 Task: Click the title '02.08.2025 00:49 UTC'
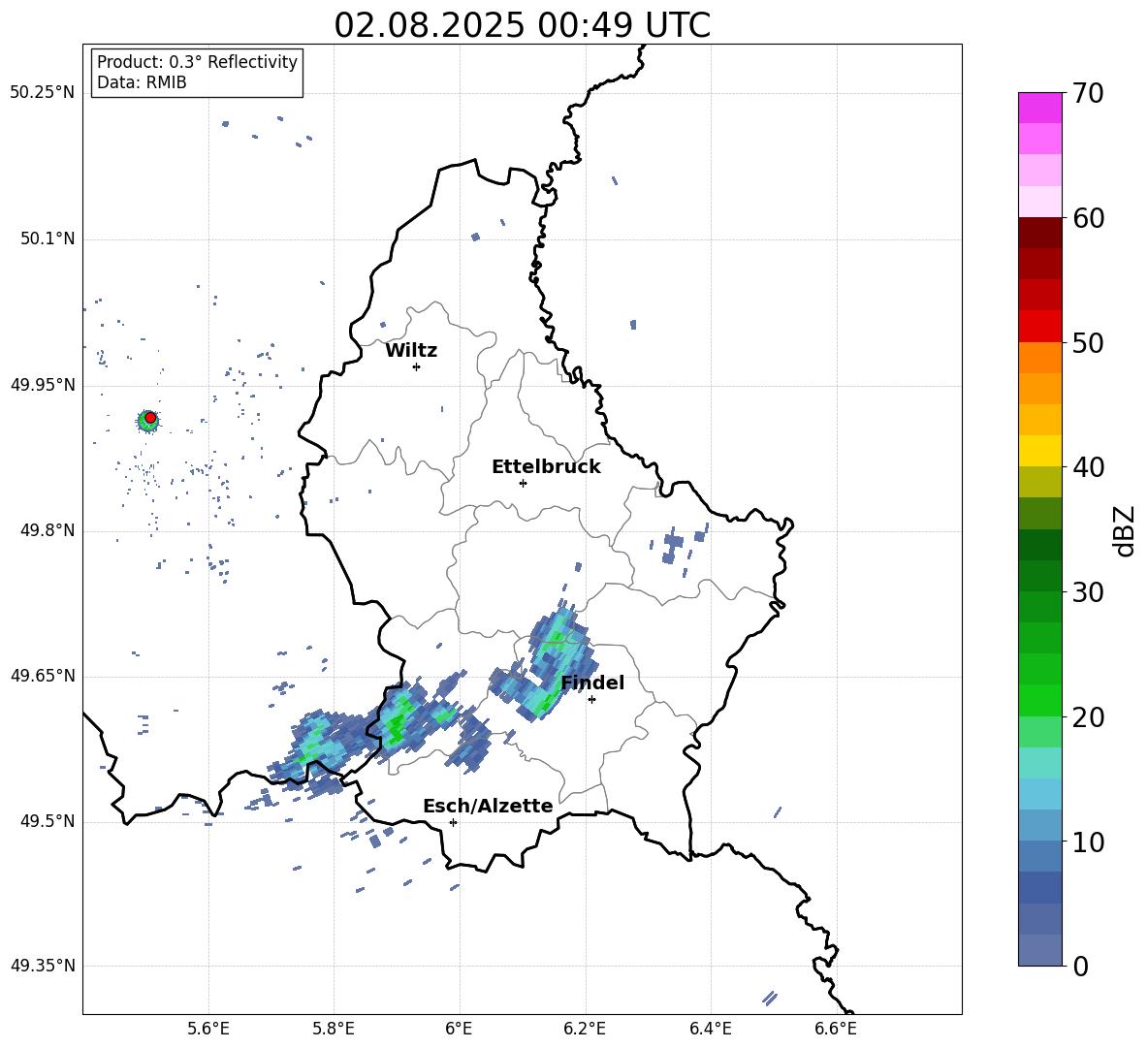click(522, 25)
